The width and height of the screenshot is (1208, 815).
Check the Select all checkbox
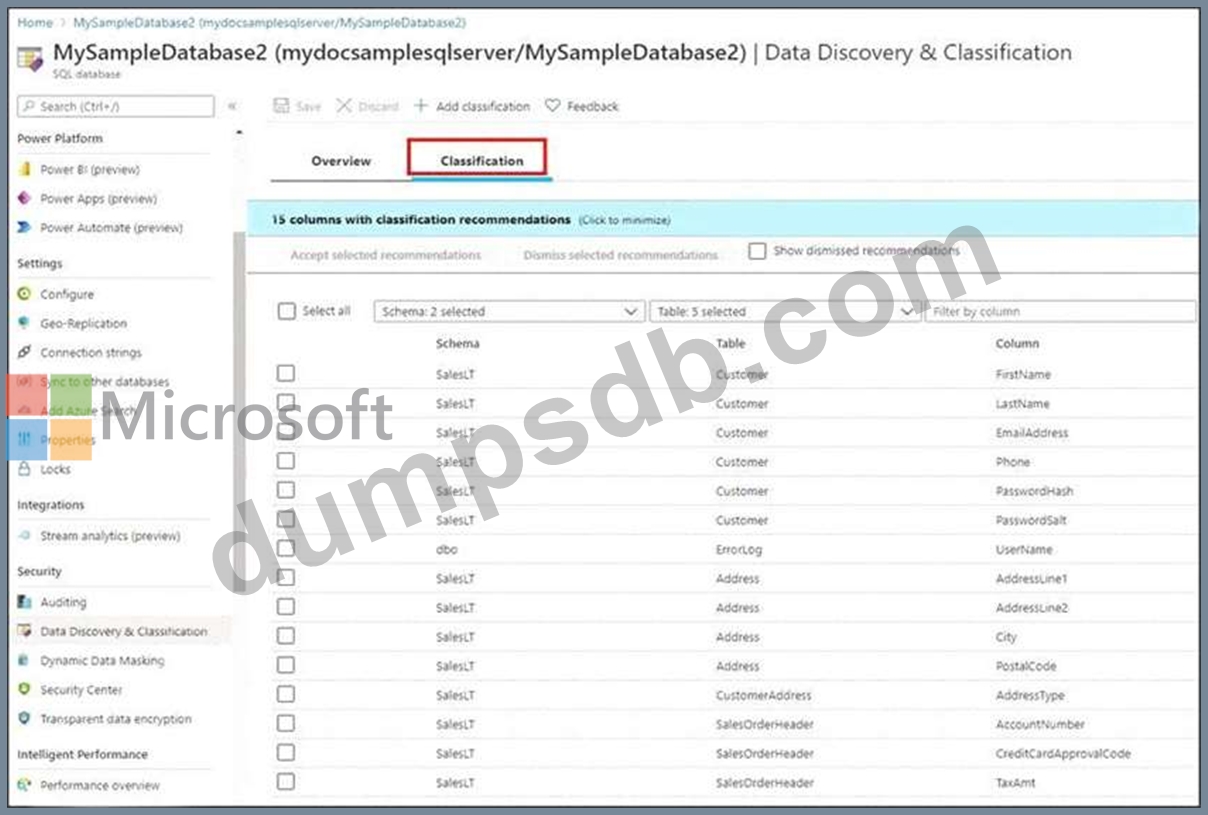point(287,311)
